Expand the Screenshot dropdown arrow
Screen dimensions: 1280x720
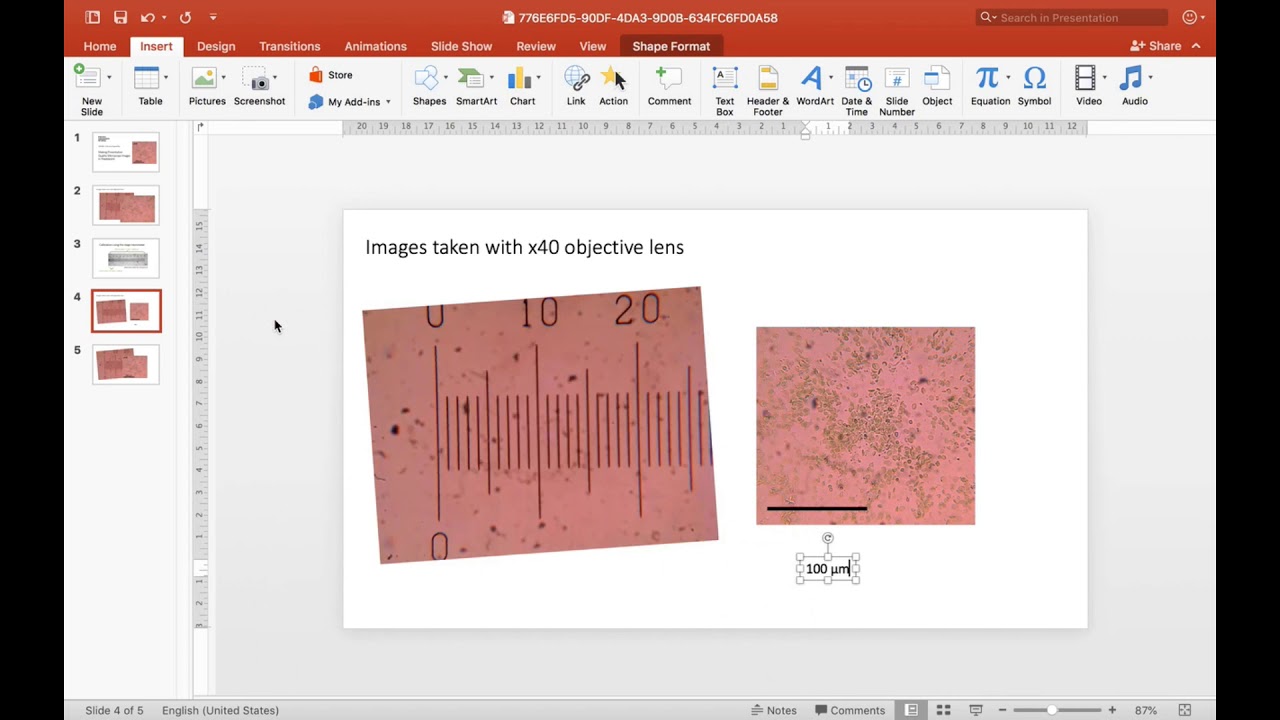275,77
